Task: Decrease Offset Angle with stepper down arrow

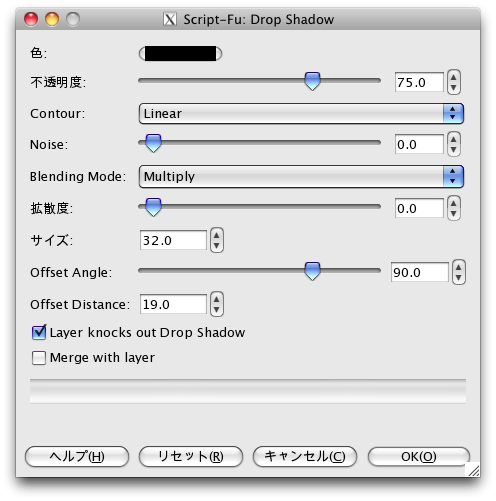Action: pos(459,278)
